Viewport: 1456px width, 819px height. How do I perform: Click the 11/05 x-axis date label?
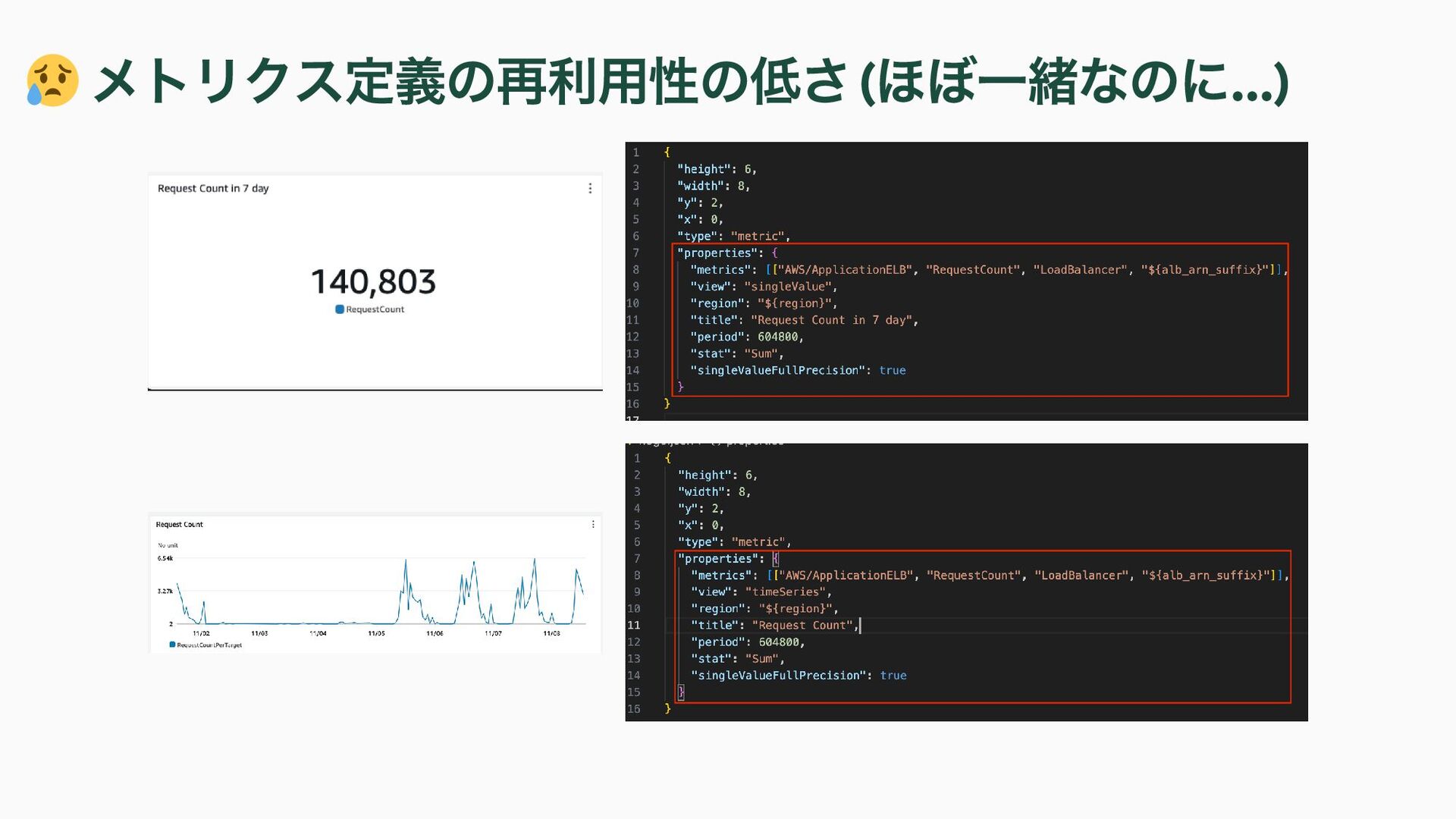(x=376, y=633)
